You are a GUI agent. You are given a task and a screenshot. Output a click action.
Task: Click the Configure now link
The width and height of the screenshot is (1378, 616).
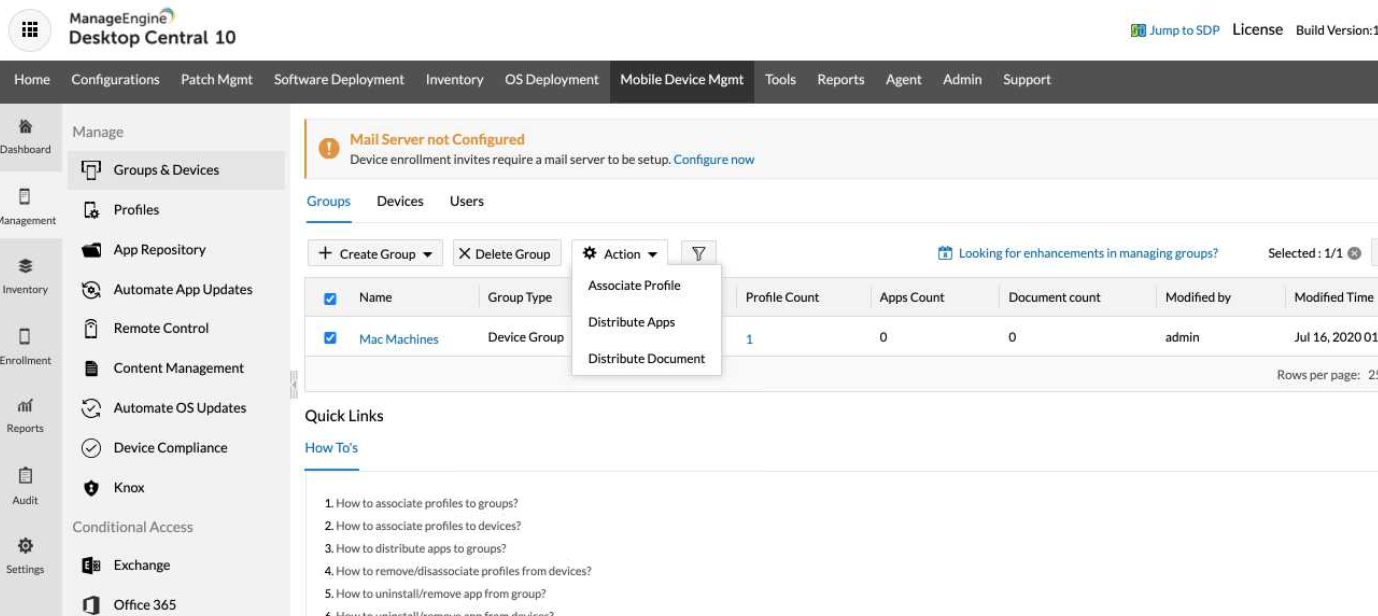click(x=714, y=160)
